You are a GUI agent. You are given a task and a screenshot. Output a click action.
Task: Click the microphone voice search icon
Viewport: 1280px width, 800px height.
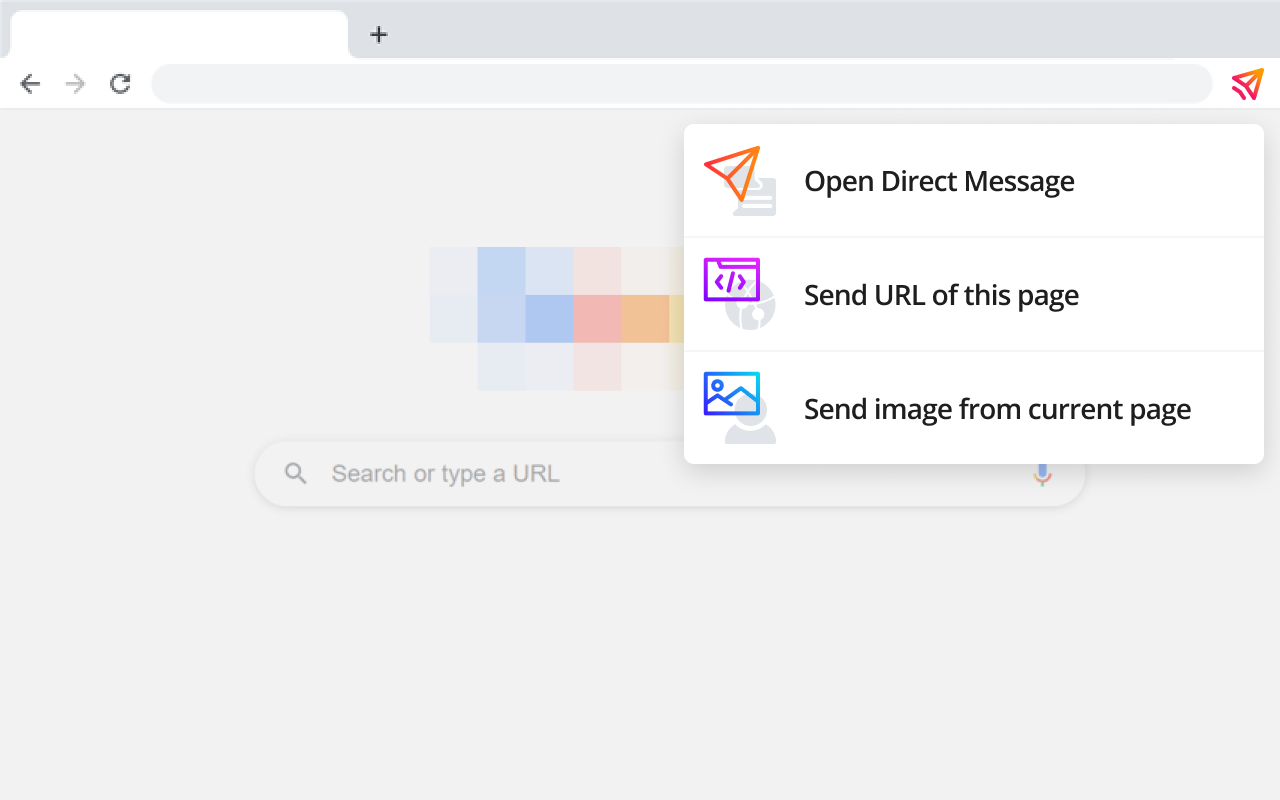pos(1043,475)
